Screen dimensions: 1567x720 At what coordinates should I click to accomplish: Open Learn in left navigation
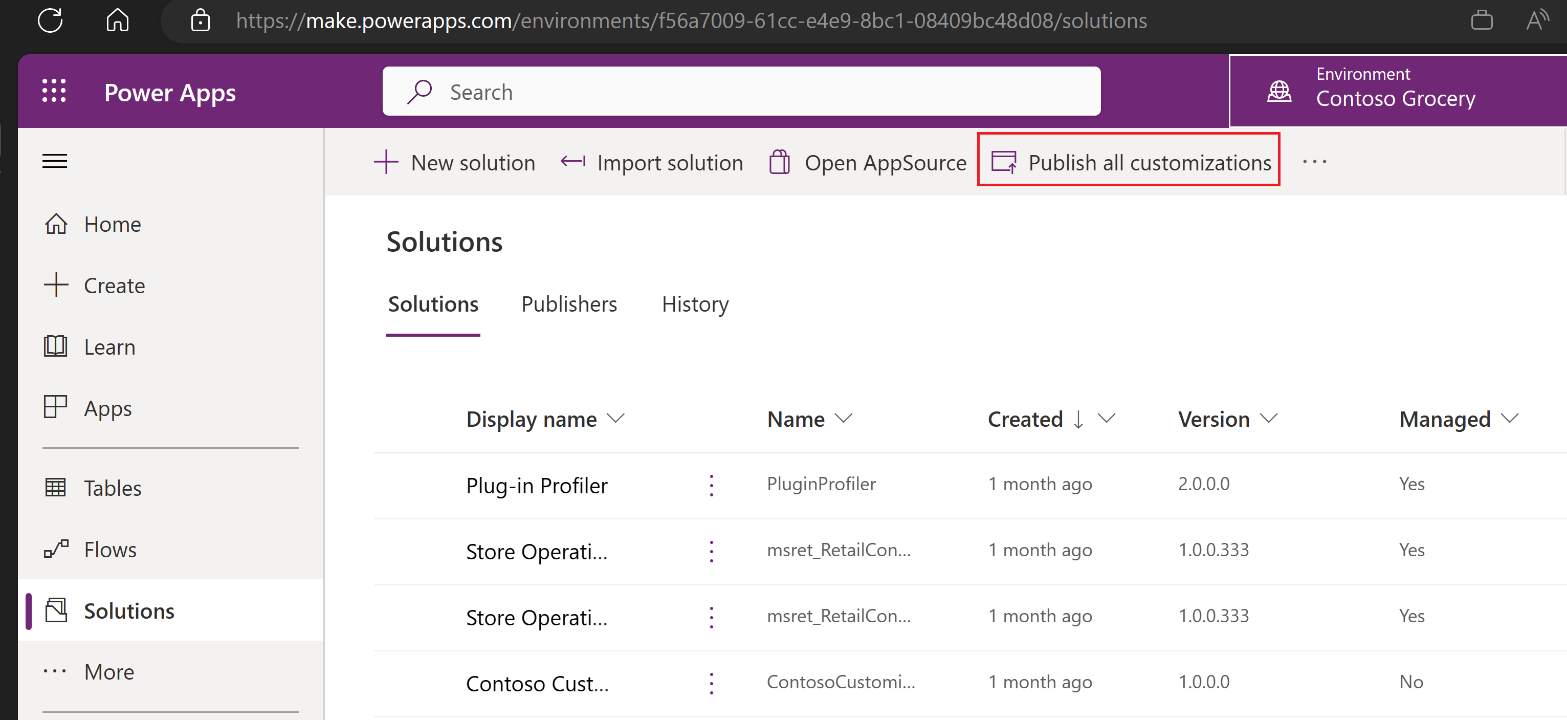point(170,347)
